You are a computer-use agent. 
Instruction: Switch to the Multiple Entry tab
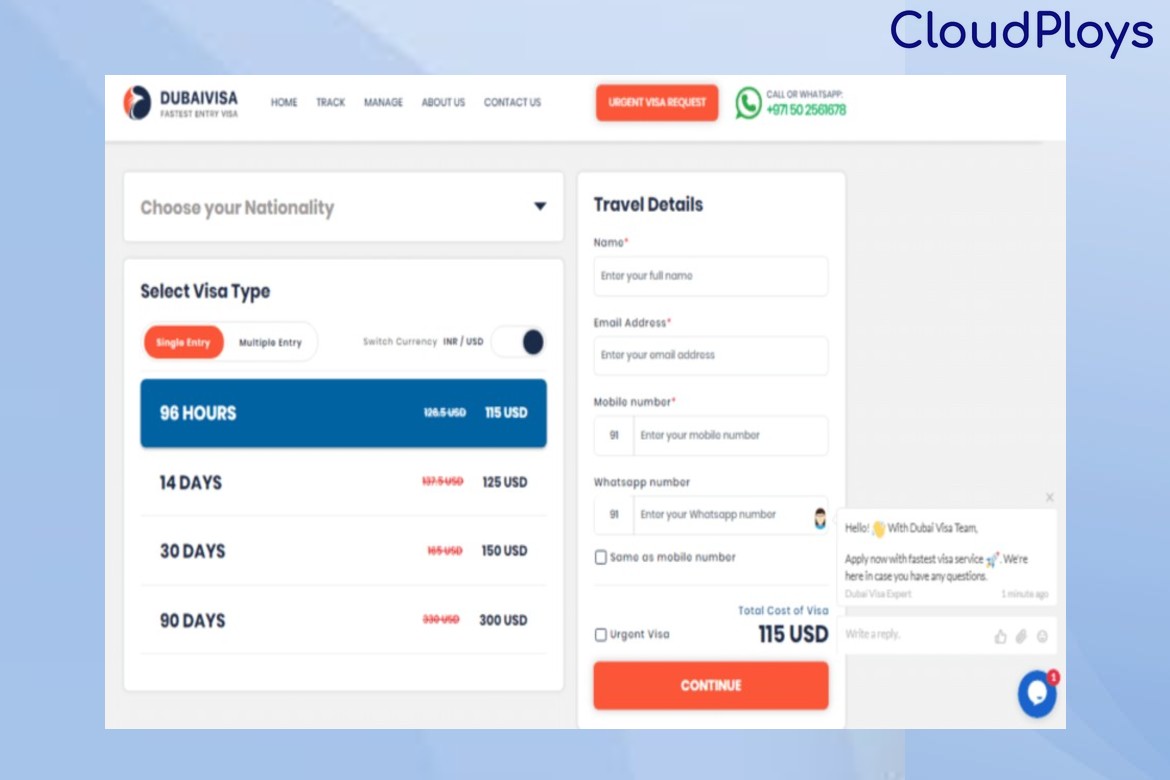pos(270,343)
